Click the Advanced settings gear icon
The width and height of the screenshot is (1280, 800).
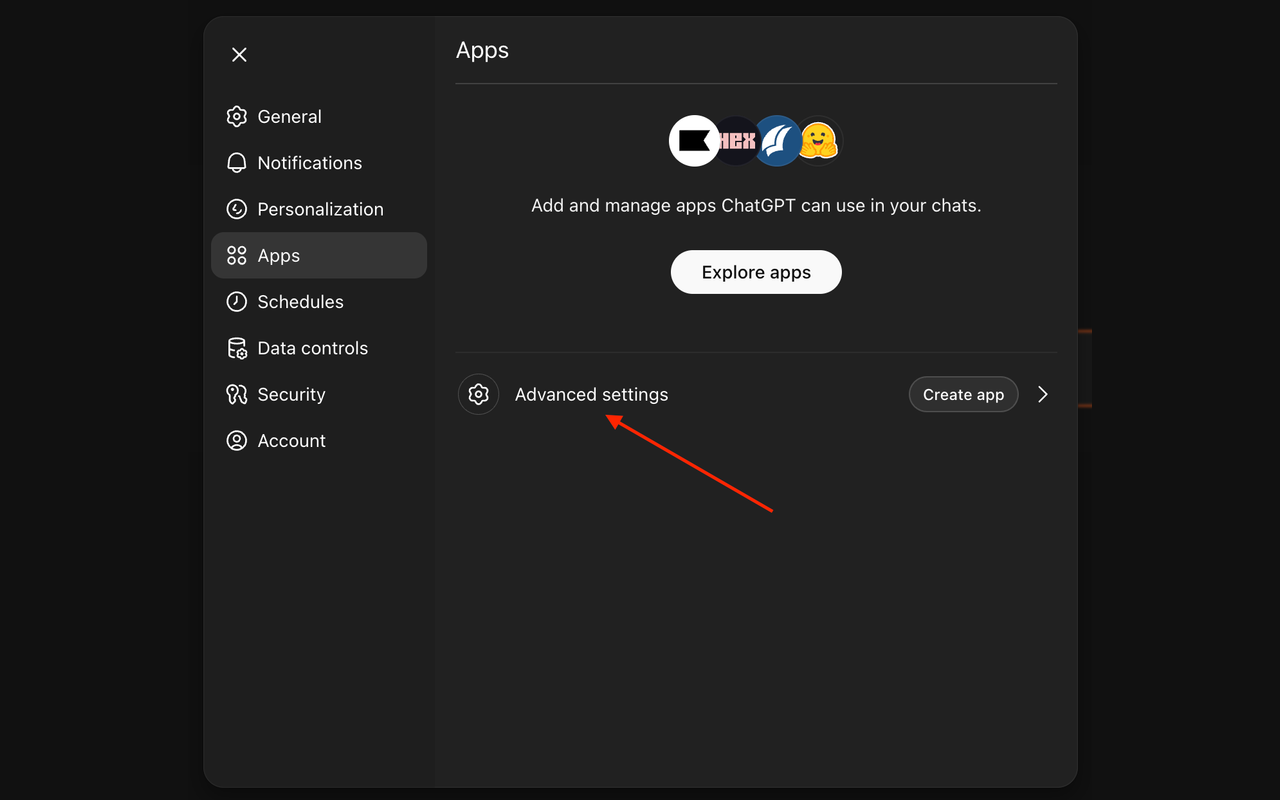[478, 395]
